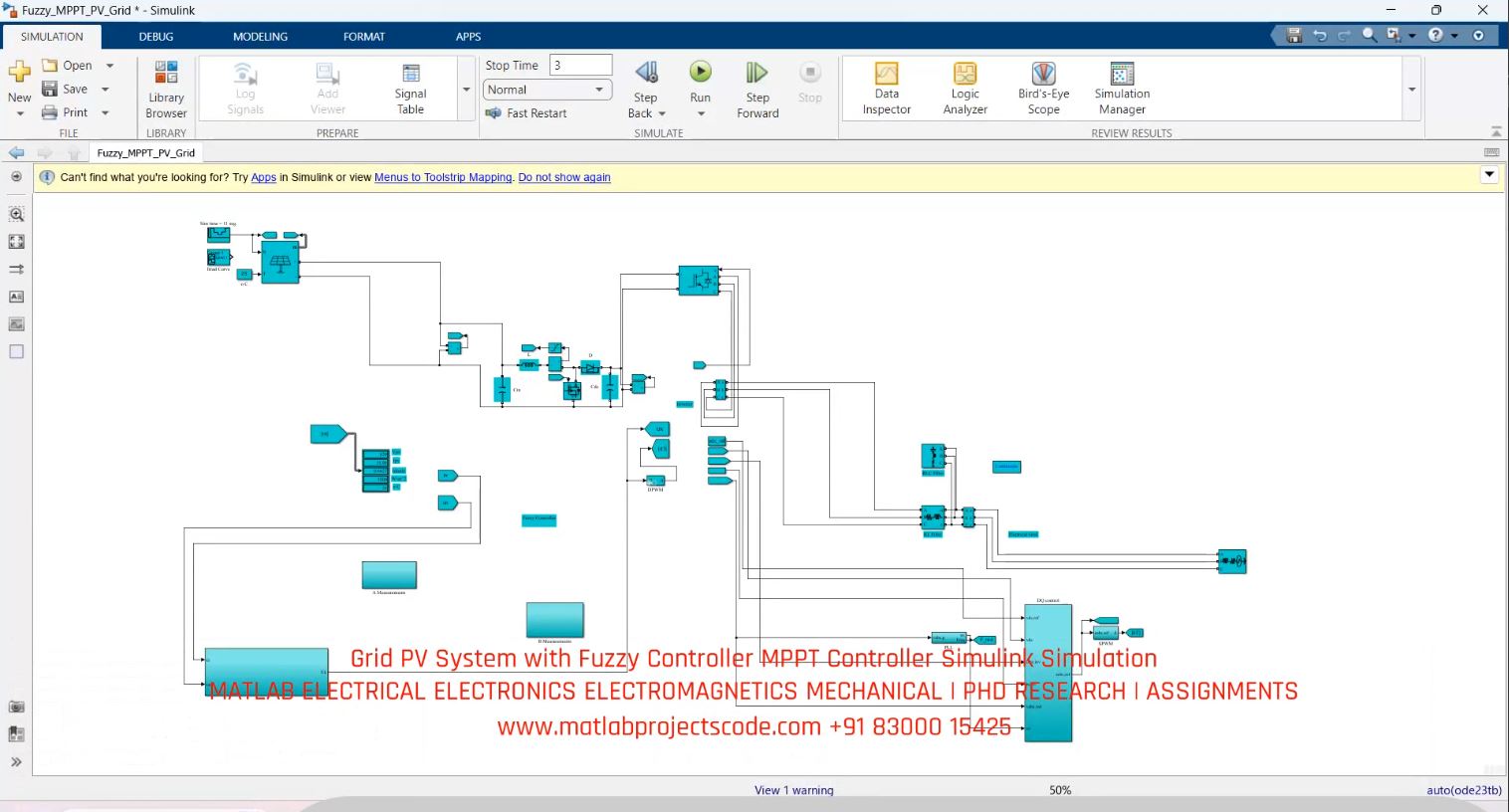Click the Print icon
The image size is (1509, 812).
click(50, 113)
